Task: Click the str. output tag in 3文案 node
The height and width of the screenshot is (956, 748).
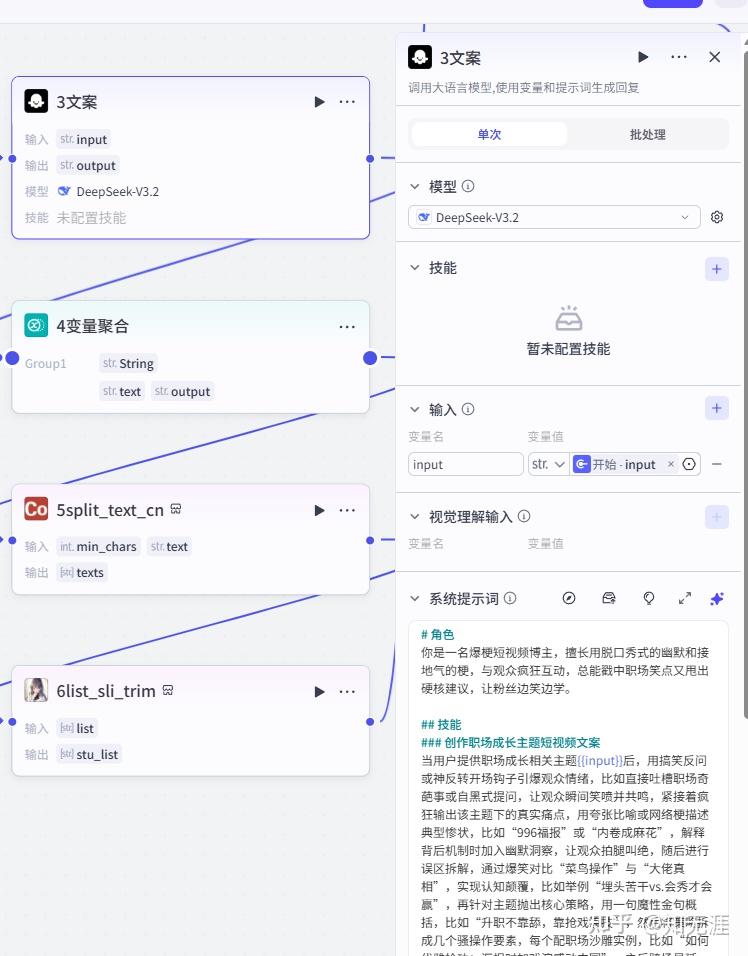Action: pyautogui.click(x=88, y=165)
